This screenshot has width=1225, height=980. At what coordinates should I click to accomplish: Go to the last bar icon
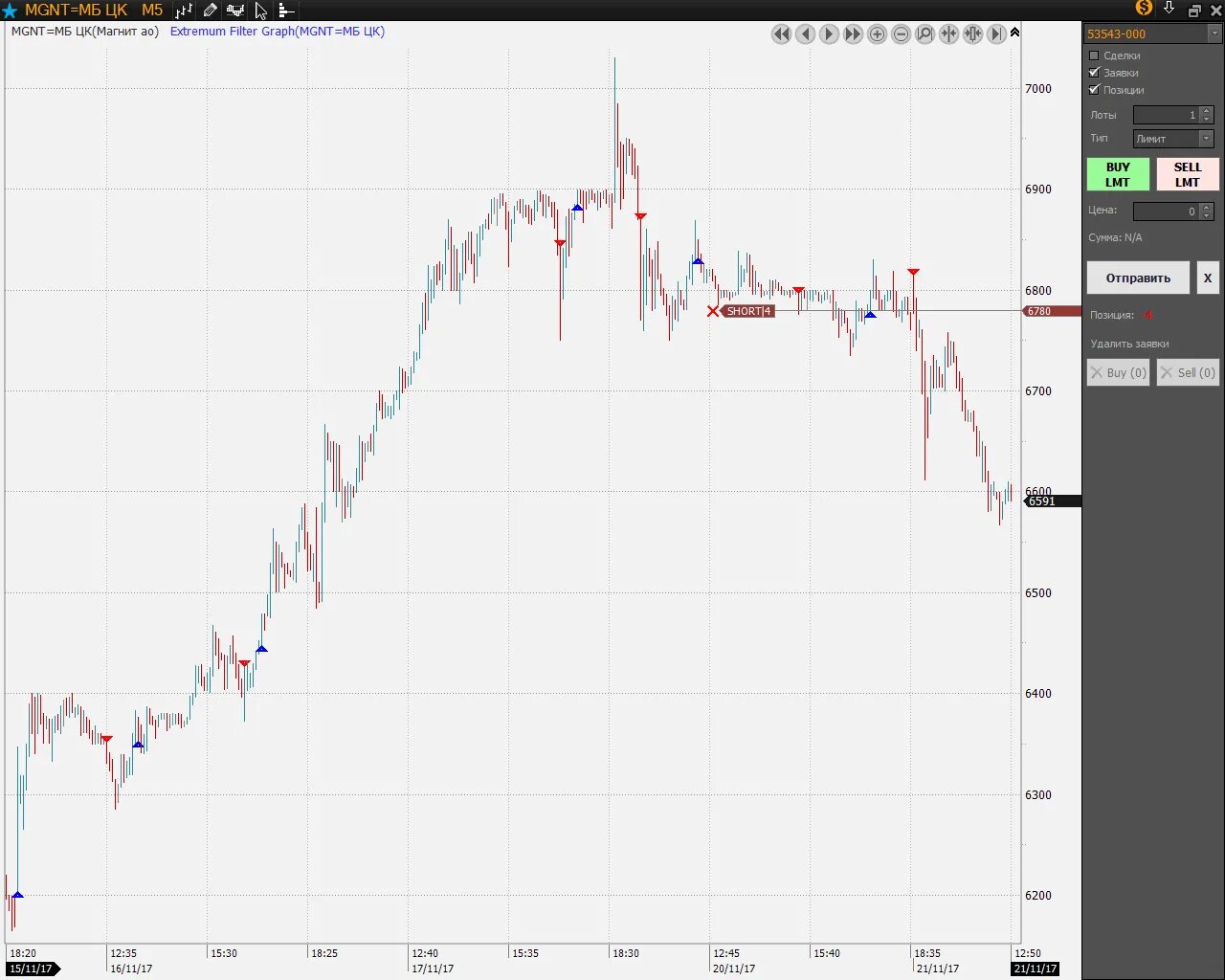click(996, 34)
